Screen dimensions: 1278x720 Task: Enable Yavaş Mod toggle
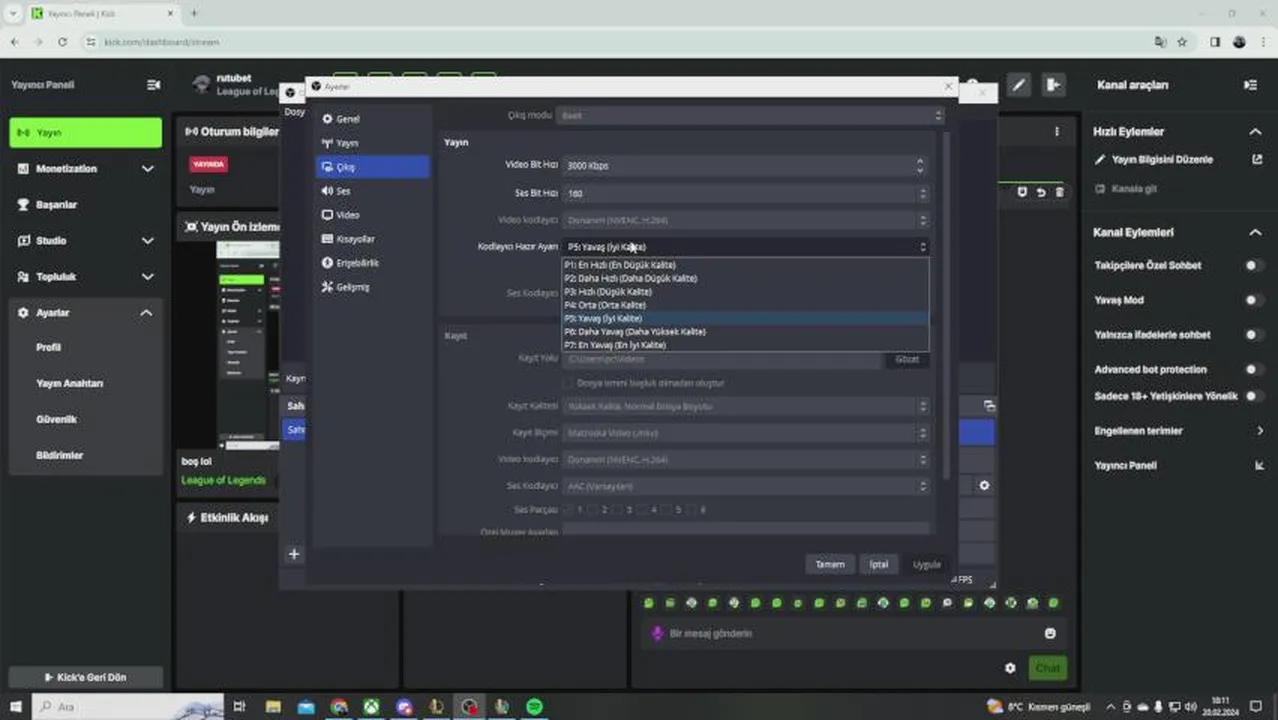pos(1252,300)
